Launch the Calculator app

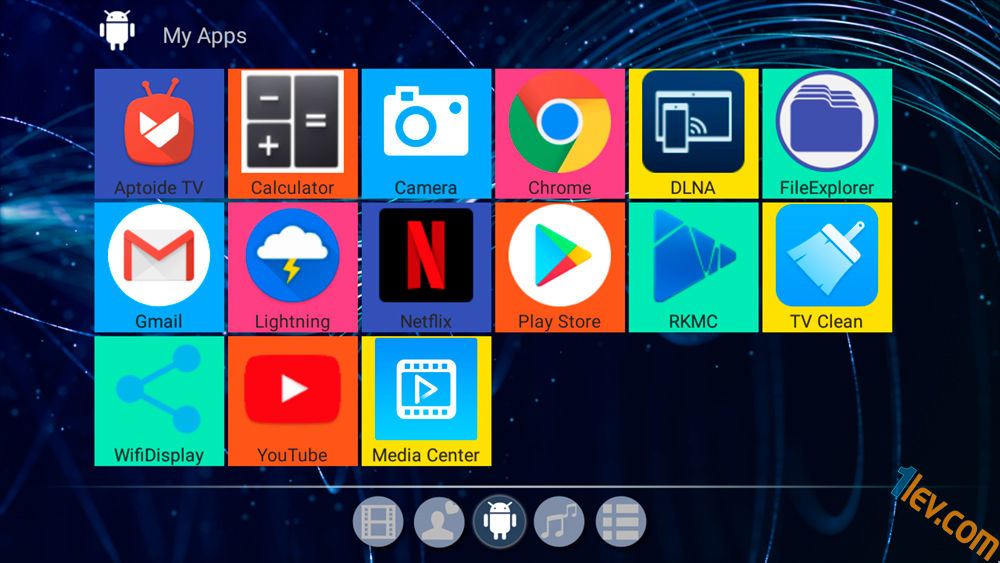point(293,134)
